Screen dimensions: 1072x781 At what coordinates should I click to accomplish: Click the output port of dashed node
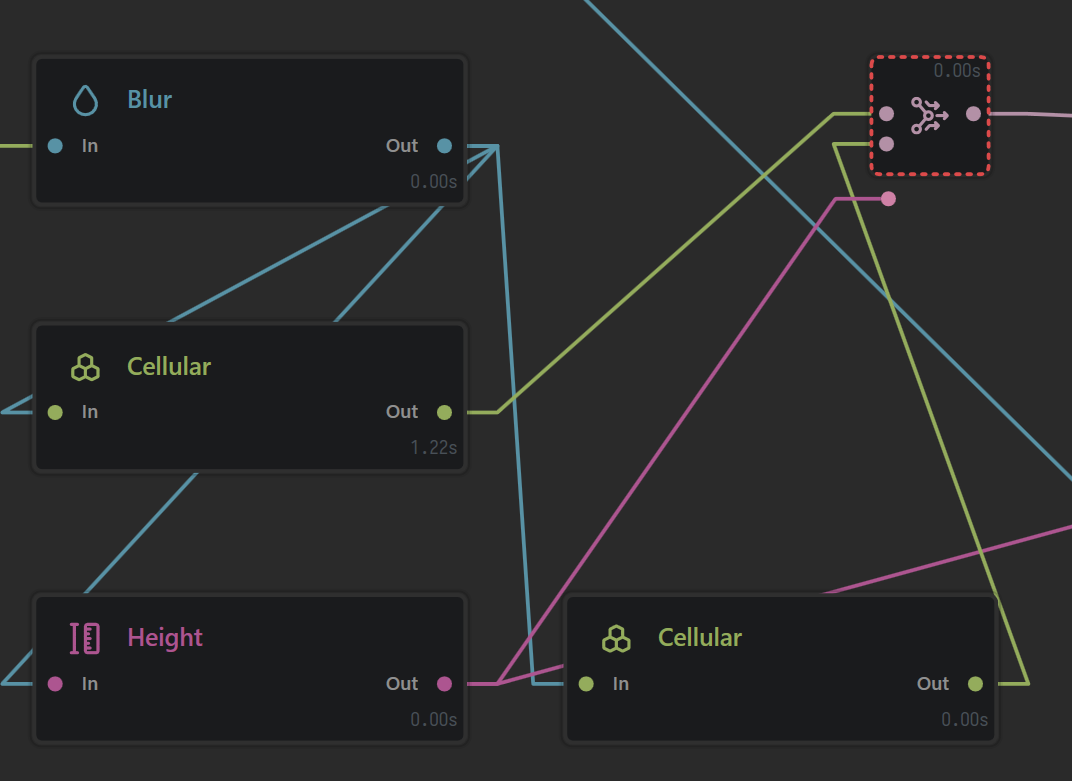pyautogui.click(x=974, y=114)
